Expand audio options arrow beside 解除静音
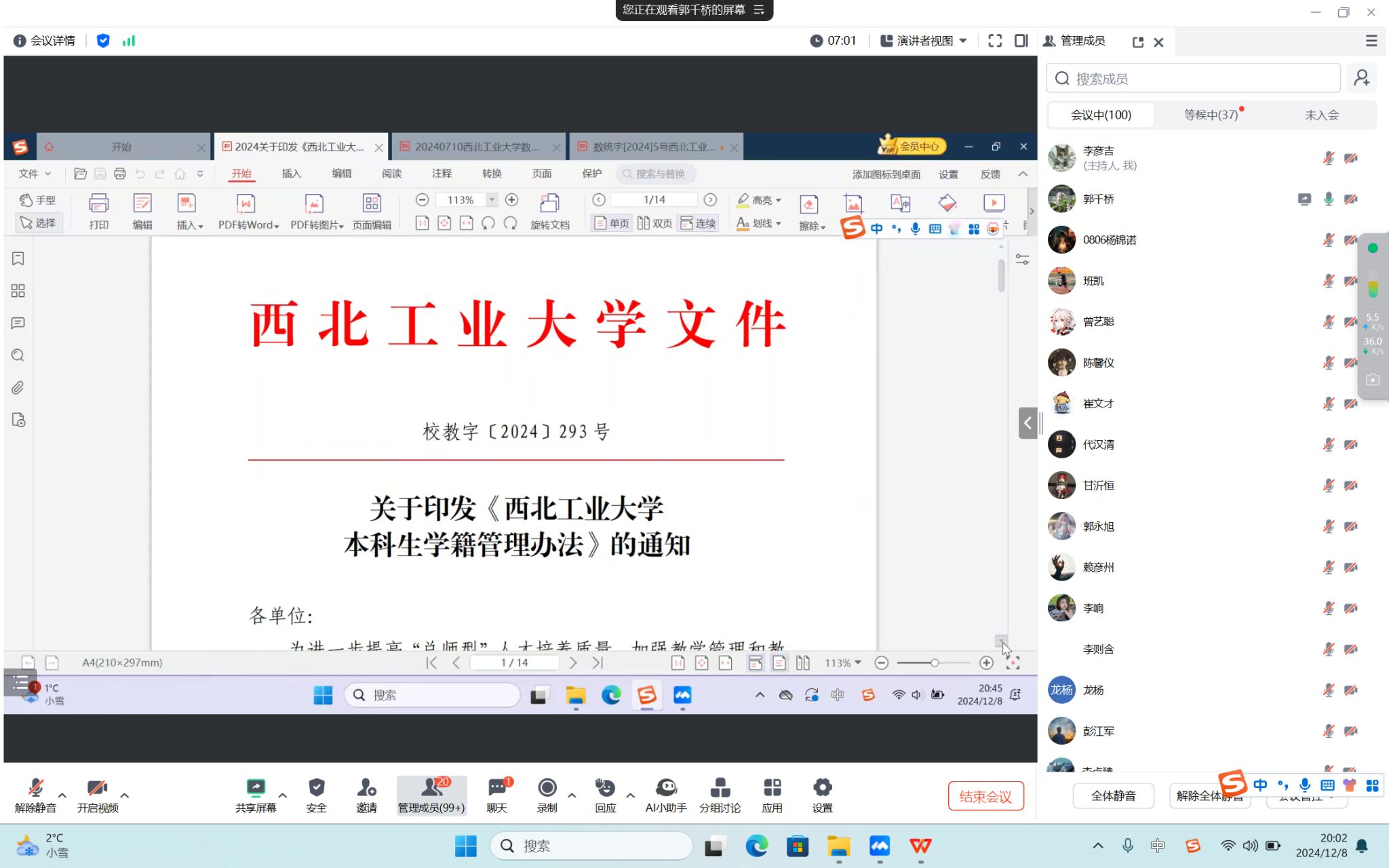 [62, 795]
